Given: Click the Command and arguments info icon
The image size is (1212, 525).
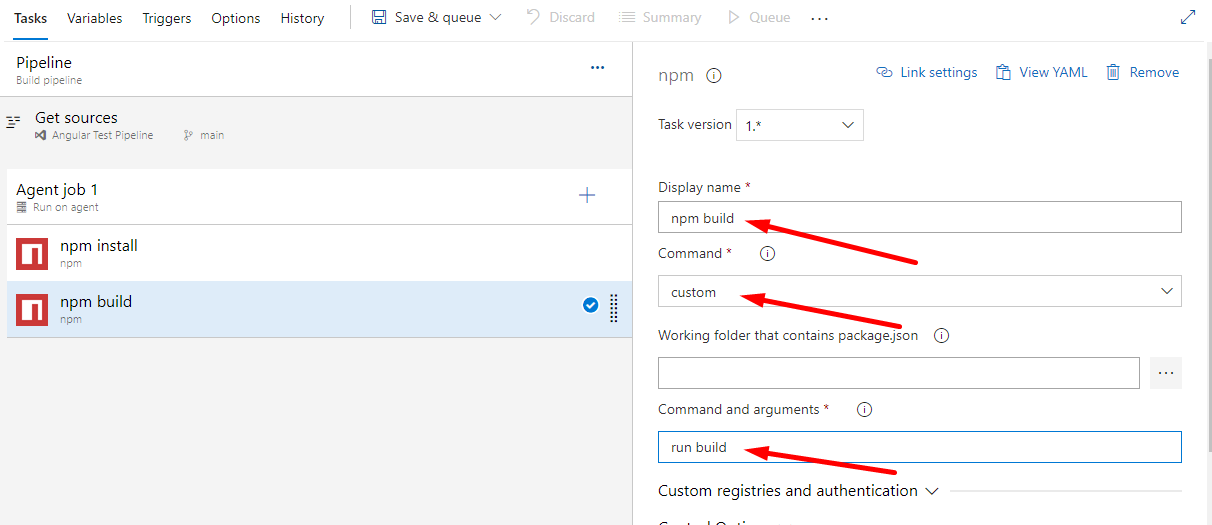Looking at the screenshot, I should click(865, 410).
